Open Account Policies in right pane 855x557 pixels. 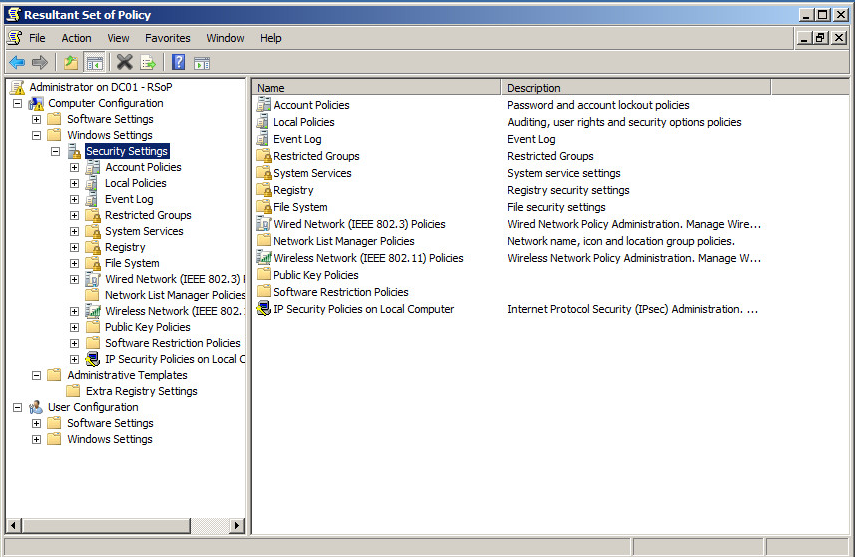tap(311, 105)
